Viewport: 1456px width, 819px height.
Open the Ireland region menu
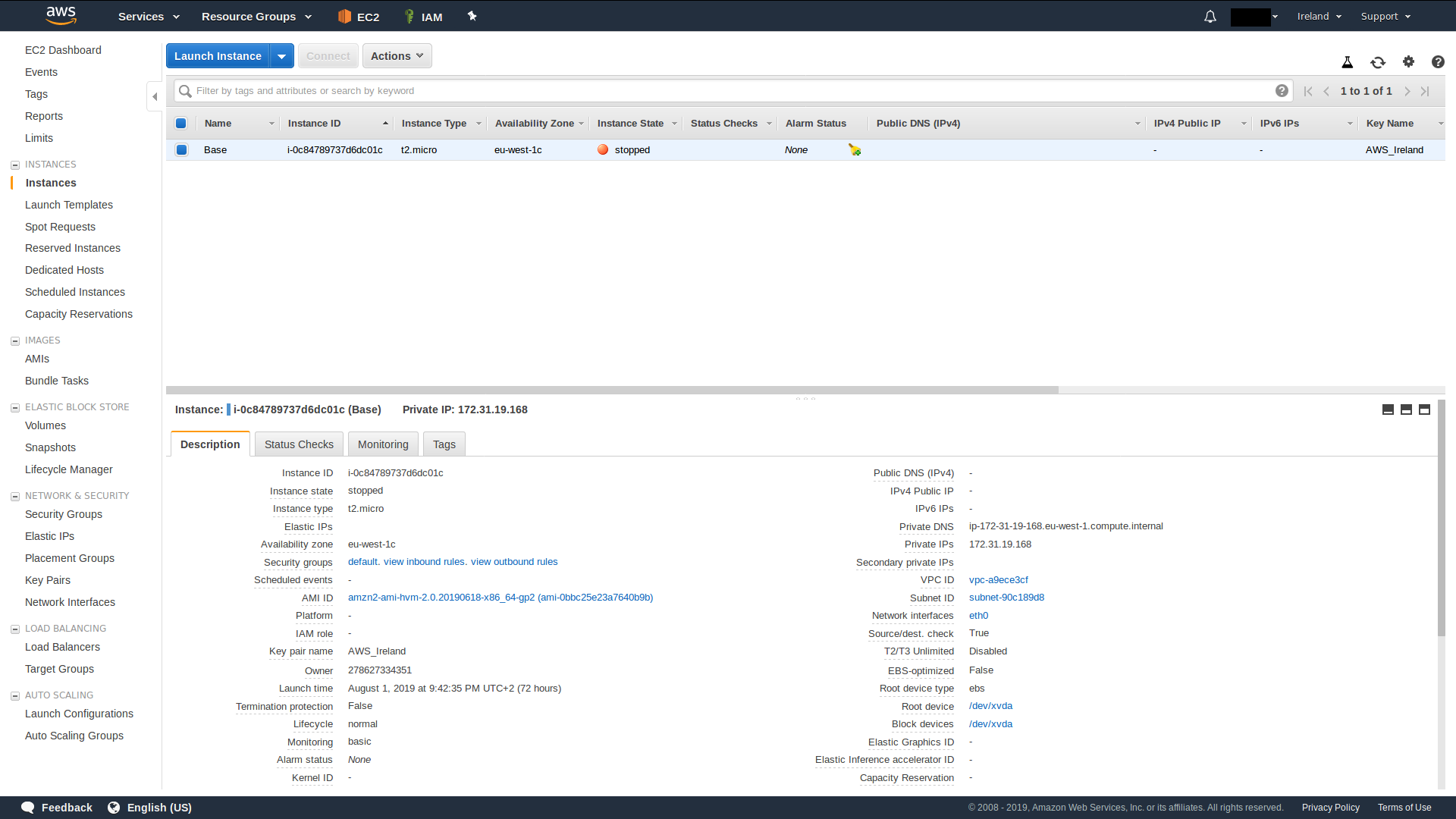click(1319, 16)
